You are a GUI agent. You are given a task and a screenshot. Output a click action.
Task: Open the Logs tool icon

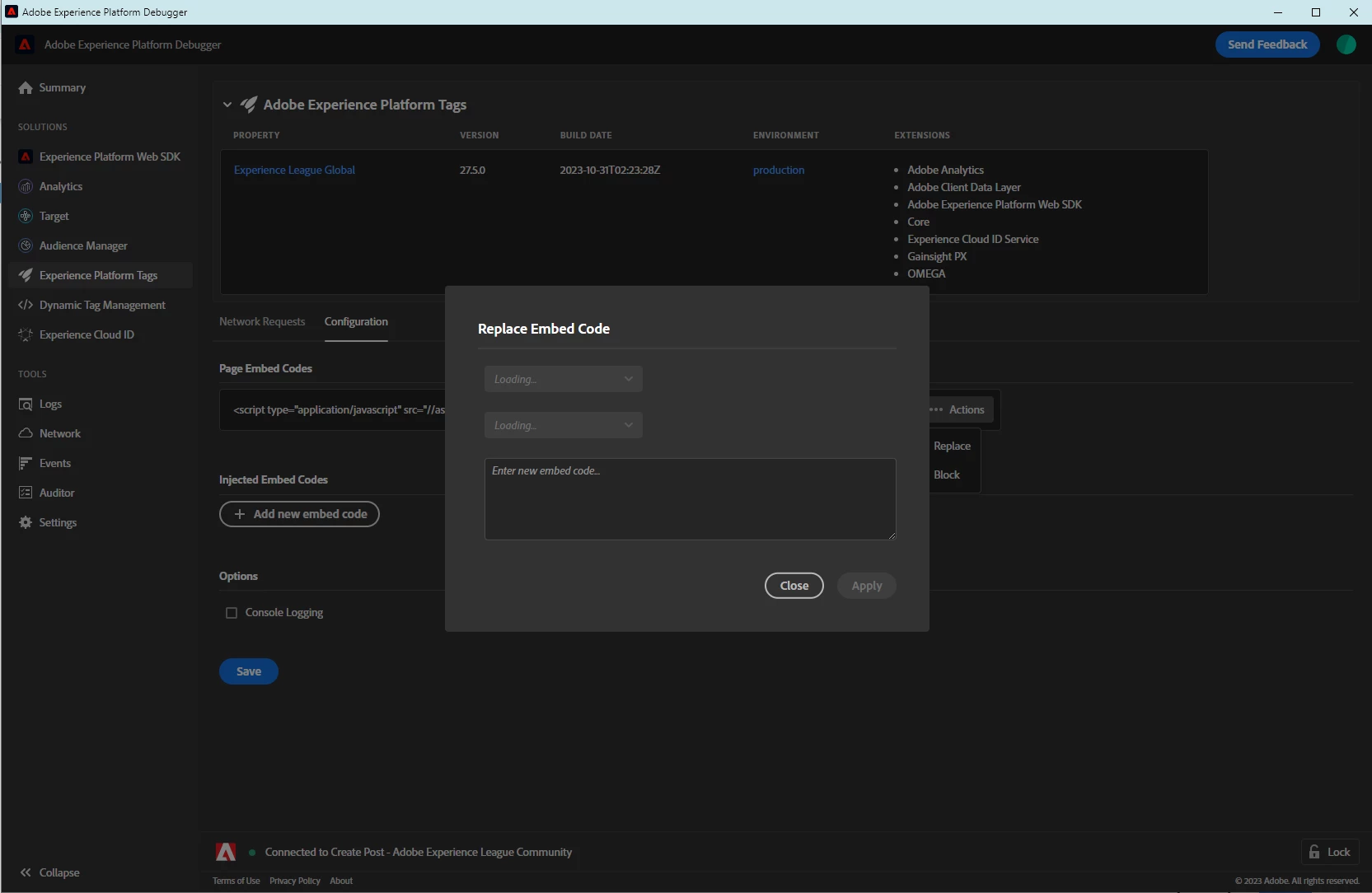[26, 404]
